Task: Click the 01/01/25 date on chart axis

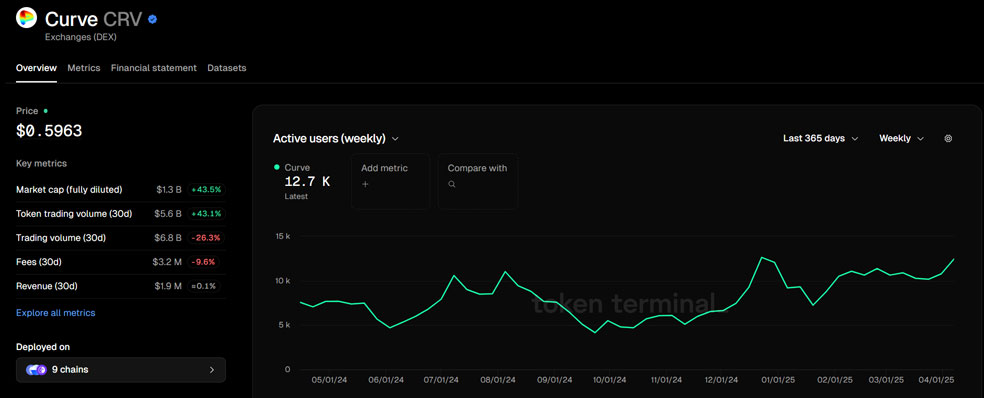Action: [x=777, y=380]
